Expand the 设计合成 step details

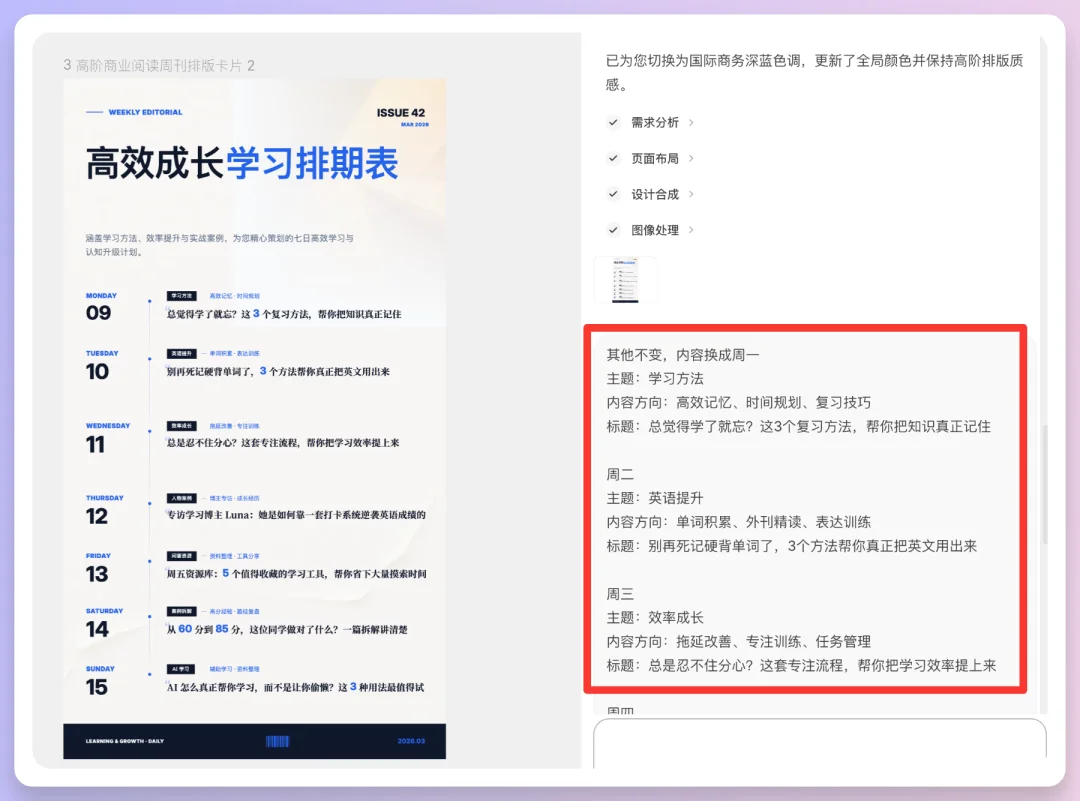(x=691, y=194)
